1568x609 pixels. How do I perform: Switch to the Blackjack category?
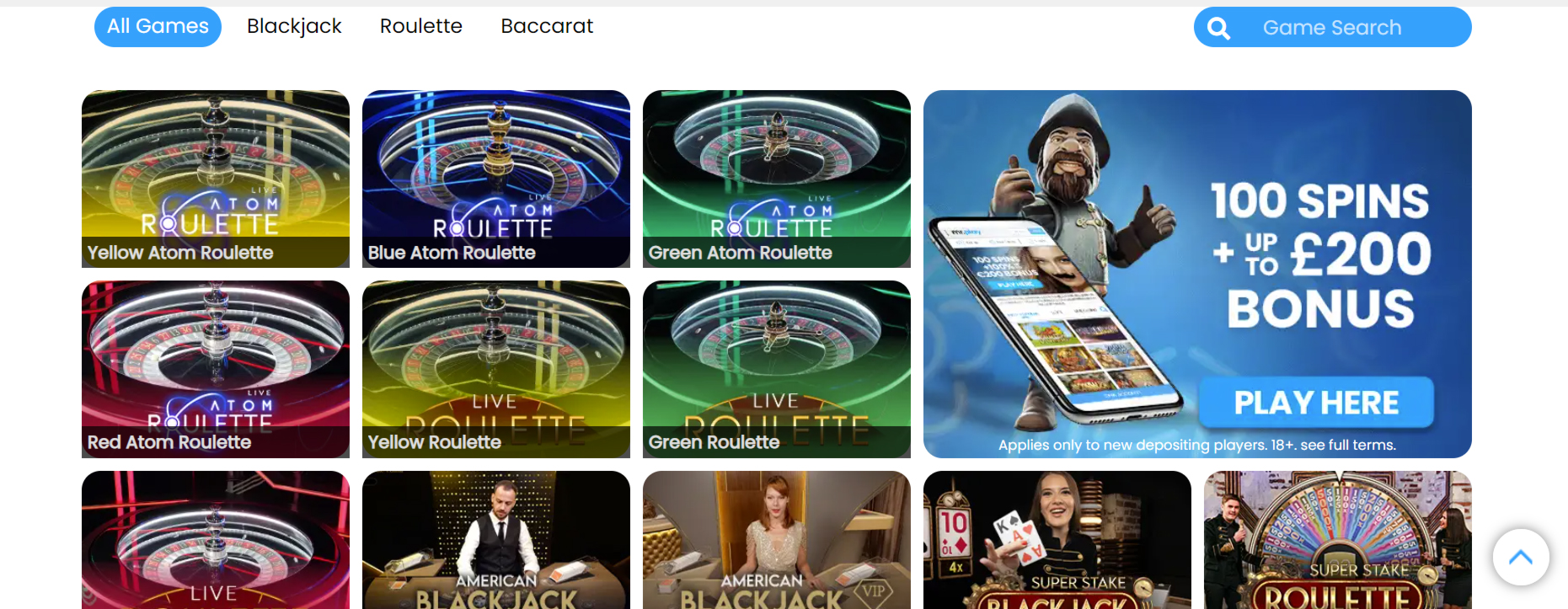pos(294,27)
